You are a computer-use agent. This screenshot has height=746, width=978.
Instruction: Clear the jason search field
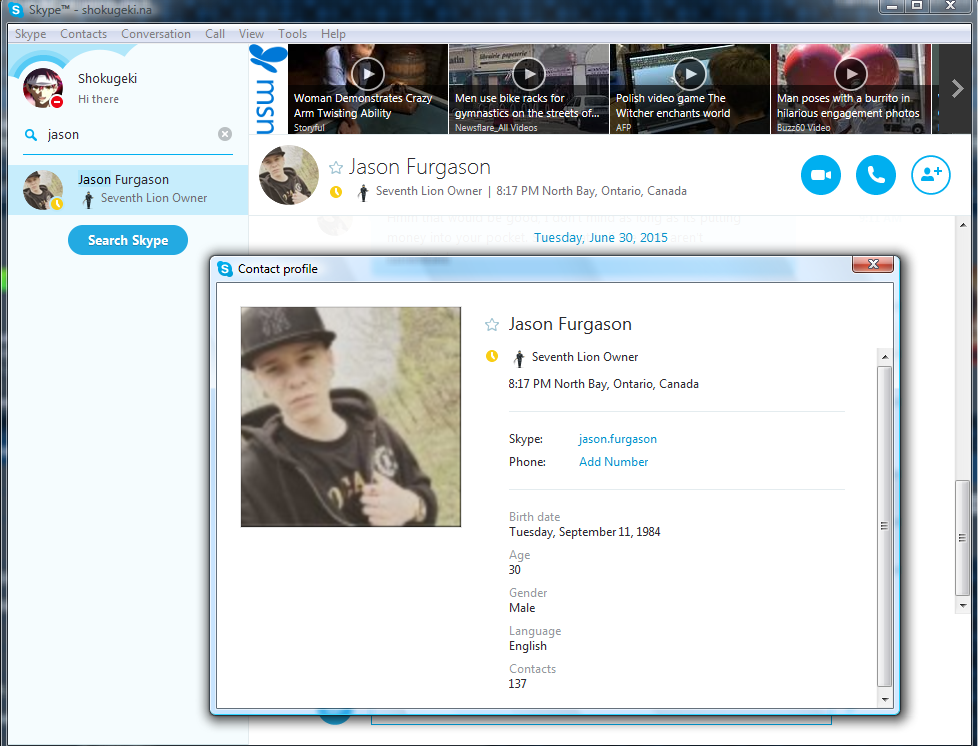[x=225, y=134]
